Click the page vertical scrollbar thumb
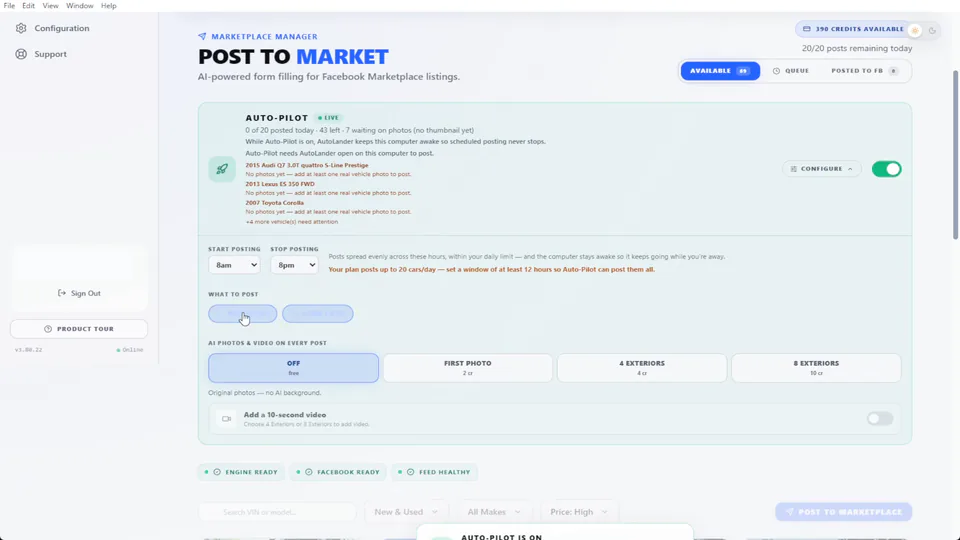The width and height of the screenshot is (960, 540). pyautogui.click(x=955, y=155)
